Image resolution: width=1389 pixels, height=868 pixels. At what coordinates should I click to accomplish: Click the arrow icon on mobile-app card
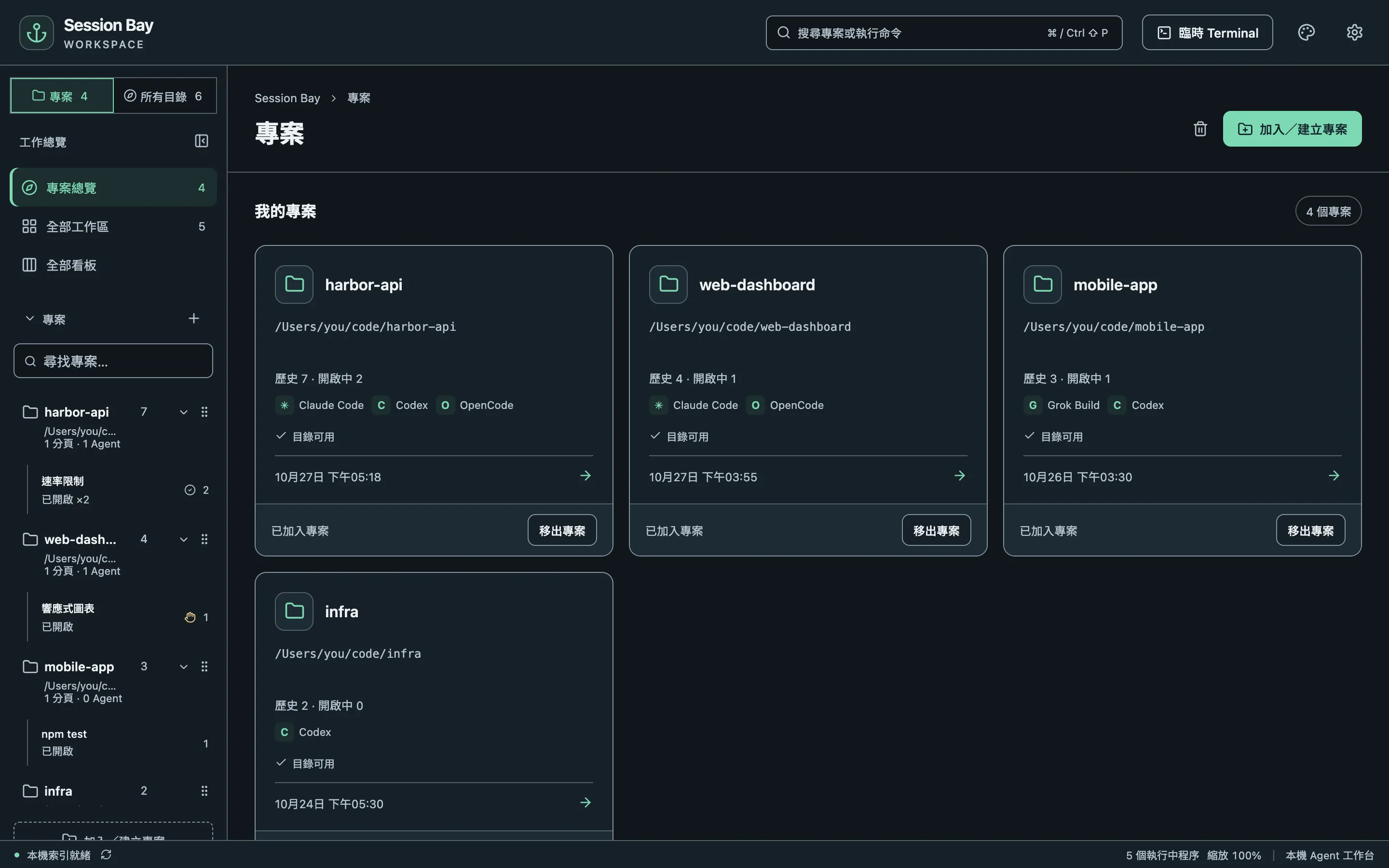pyautogui.click(x=1334, y=476)
